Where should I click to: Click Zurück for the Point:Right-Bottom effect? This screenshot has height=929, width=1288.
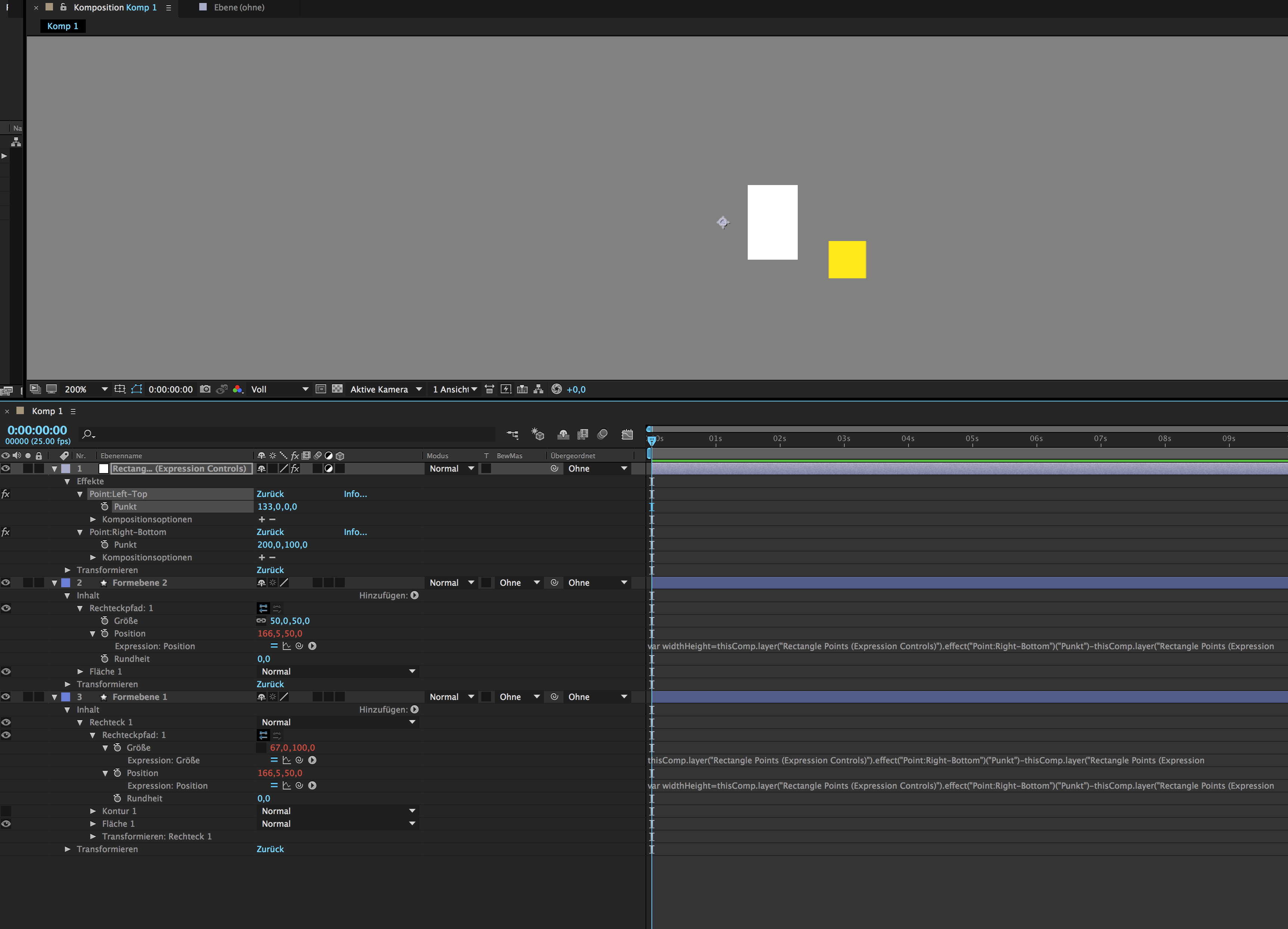coord(270,532)
